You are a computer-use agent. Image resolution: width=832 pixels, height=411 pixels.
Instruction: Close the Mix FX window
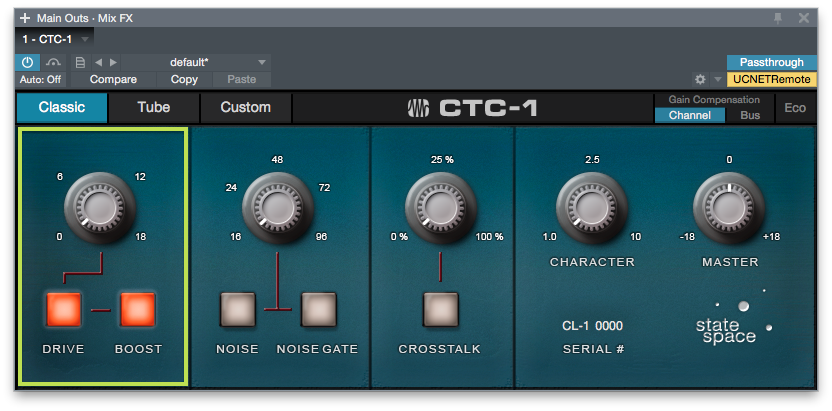click(804, 18)
